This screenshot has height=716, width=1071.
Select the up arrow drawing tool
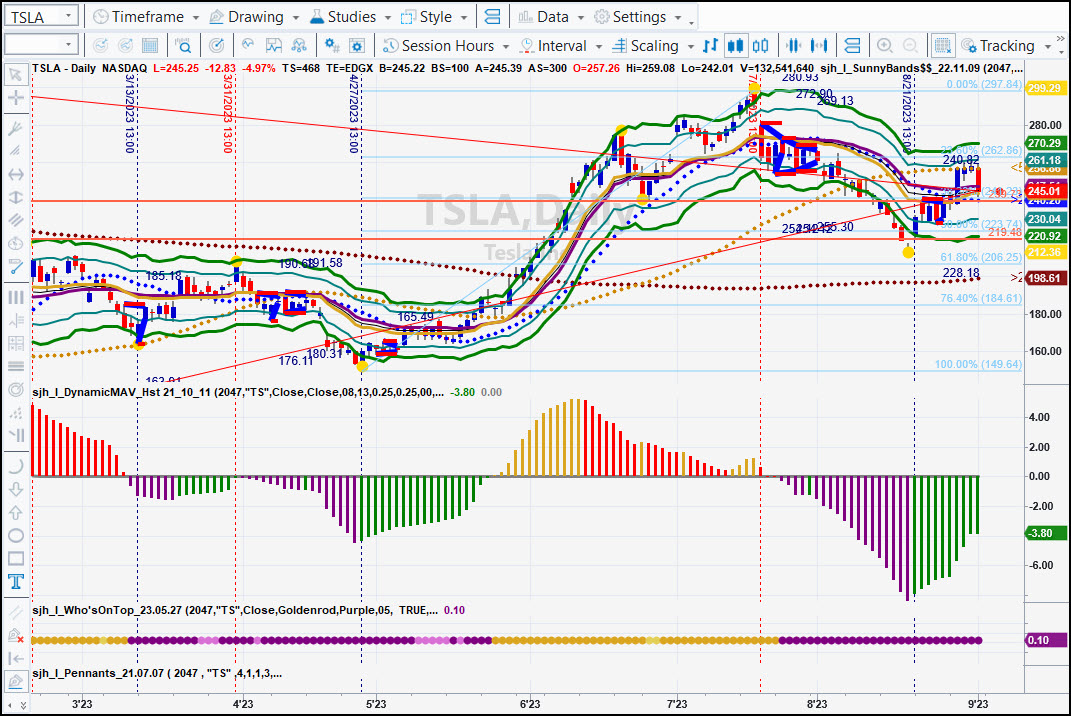point(15,512)
